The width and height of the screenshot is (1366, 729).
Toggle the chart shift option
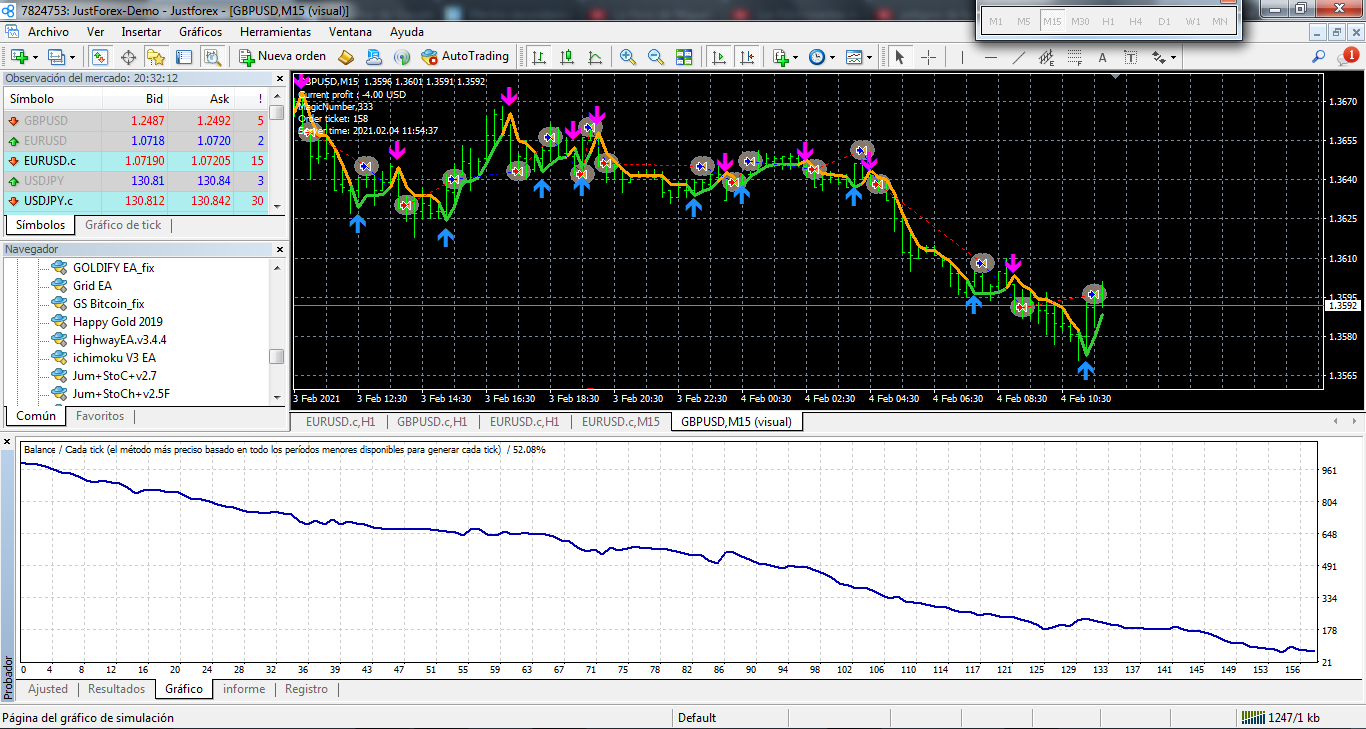pos(746,57)
